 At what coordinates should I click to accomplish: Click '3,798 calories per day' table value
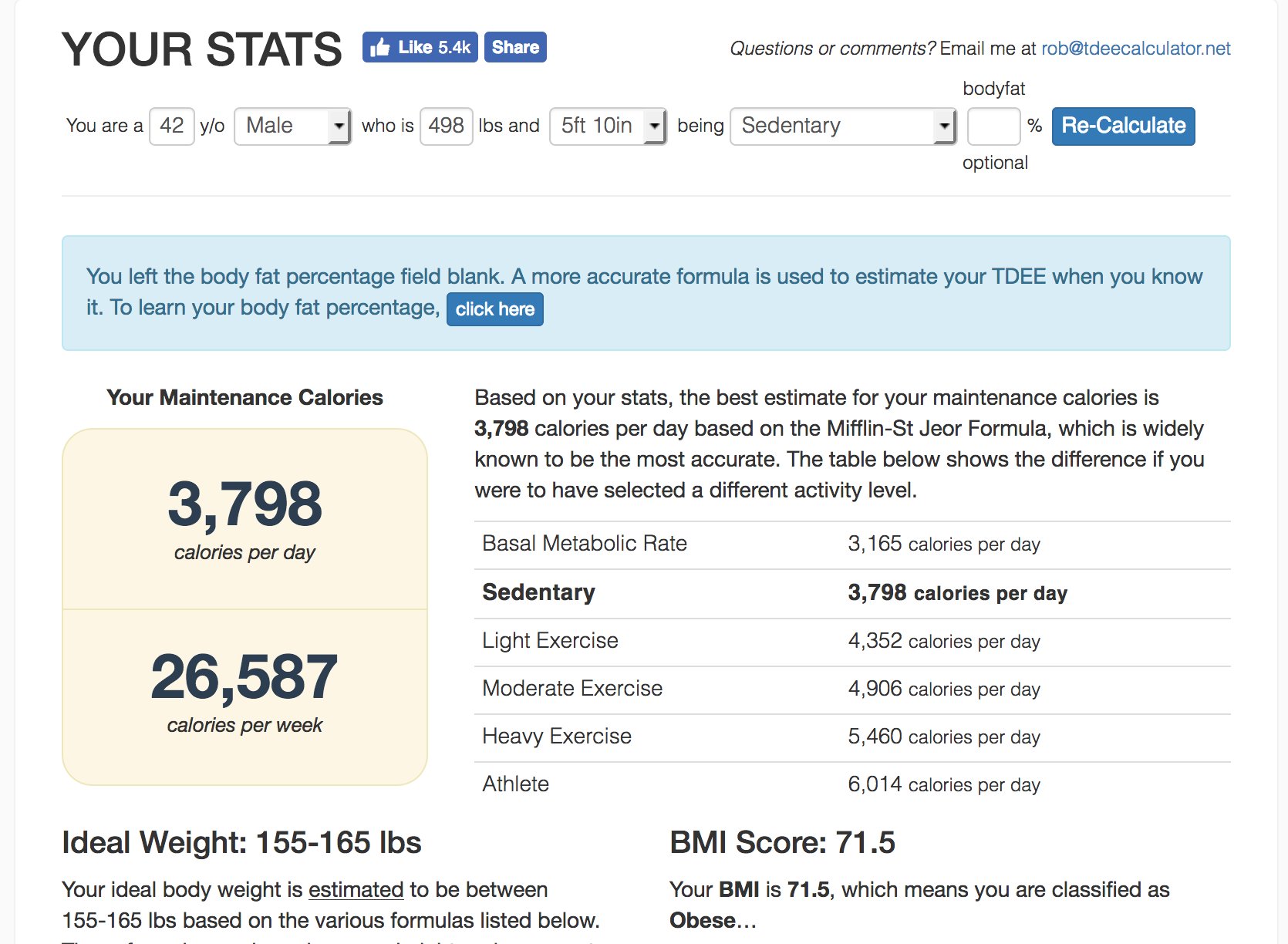(957, 592)
